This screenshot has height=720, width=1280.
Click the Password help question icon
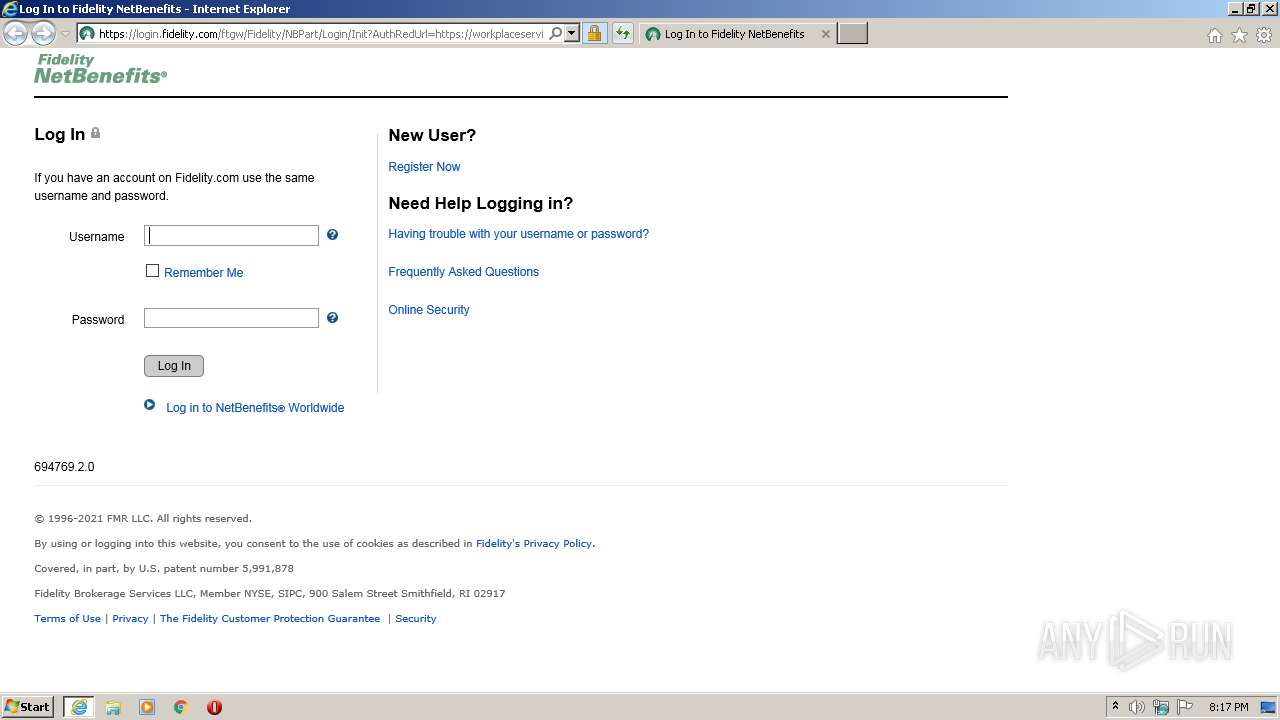(332, 318)
